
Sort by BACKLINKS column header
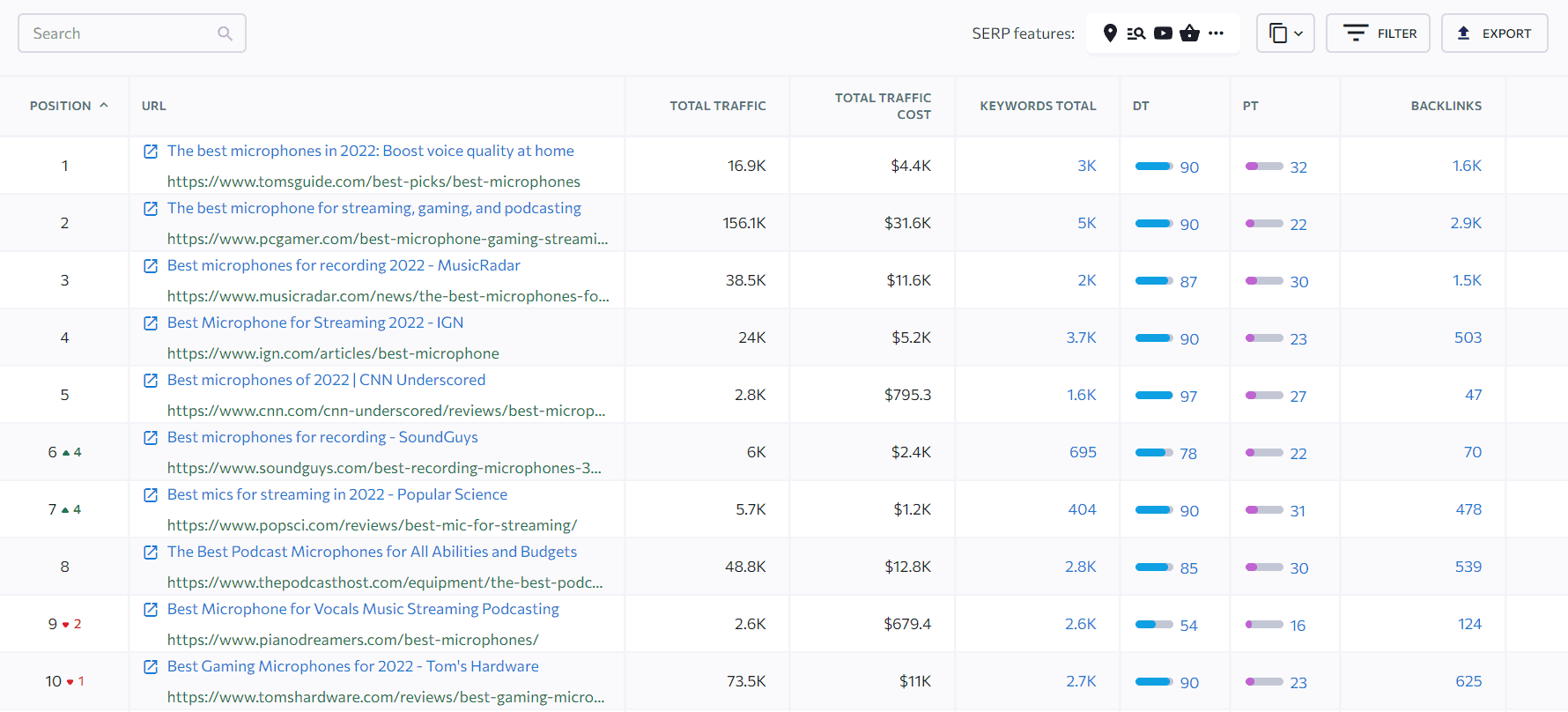[1446, 106]
